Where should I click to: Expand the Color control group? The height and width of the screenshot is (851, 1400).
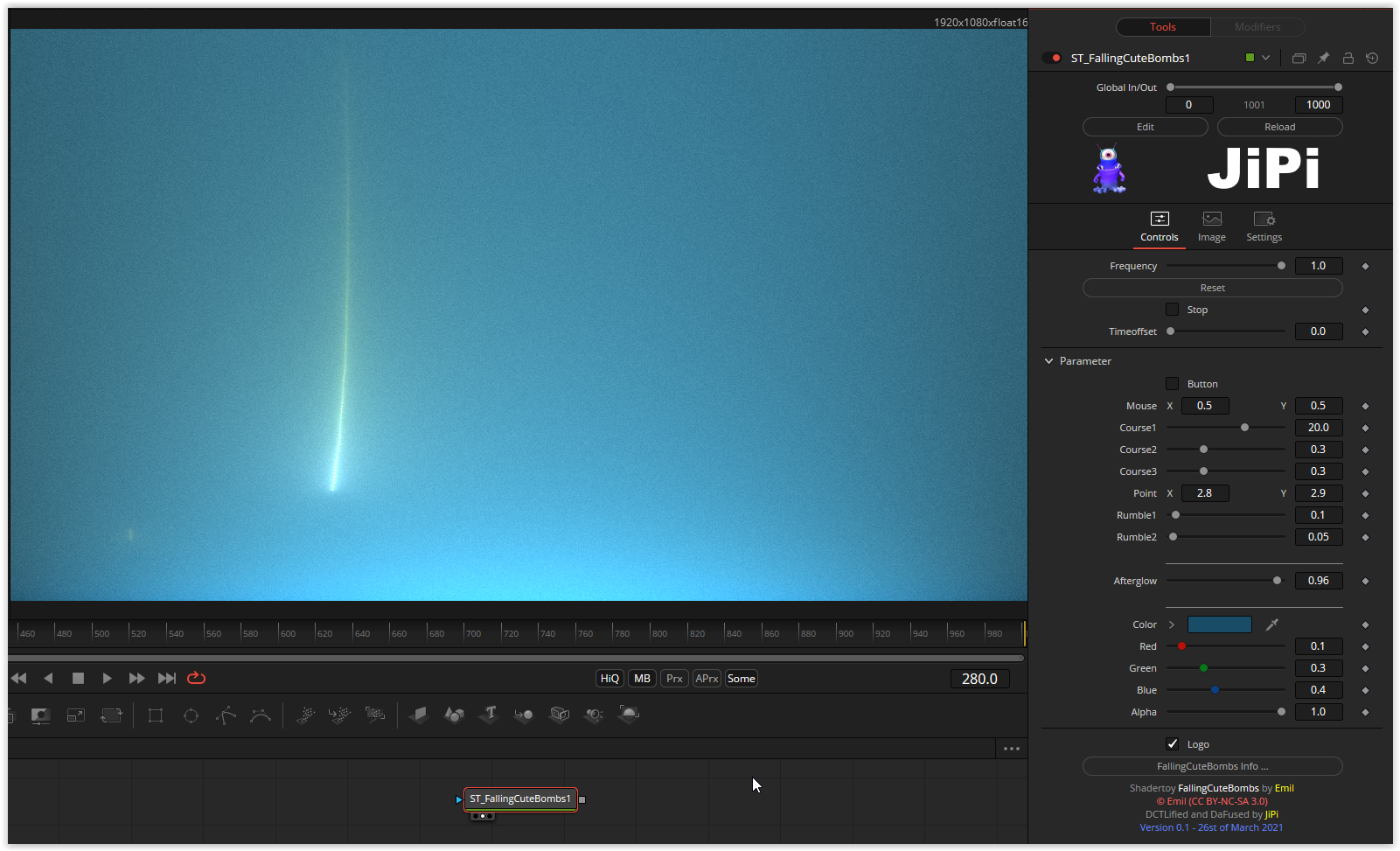(x=1172, y=624)
